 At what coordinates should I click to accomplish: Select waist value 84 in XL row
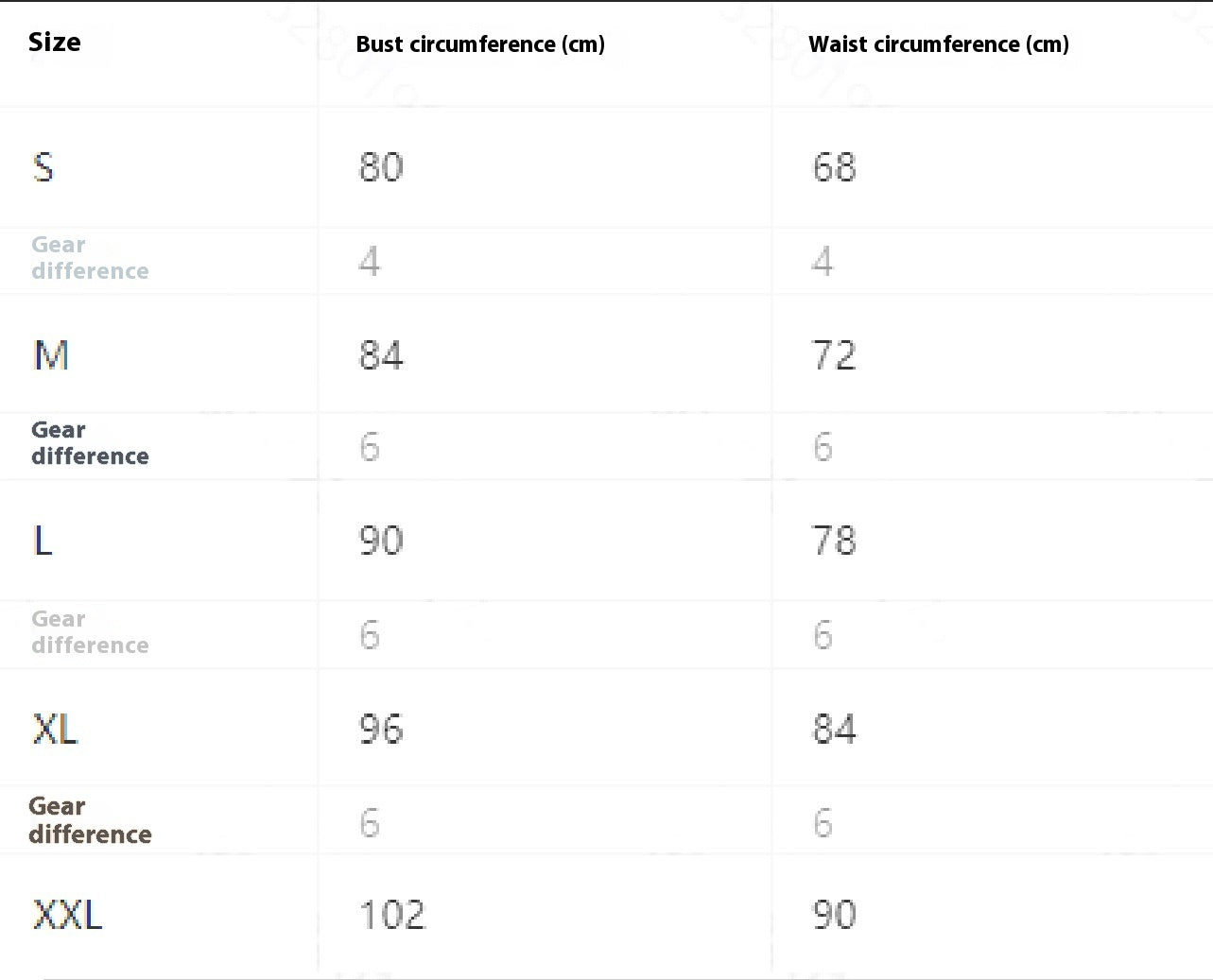834,730
